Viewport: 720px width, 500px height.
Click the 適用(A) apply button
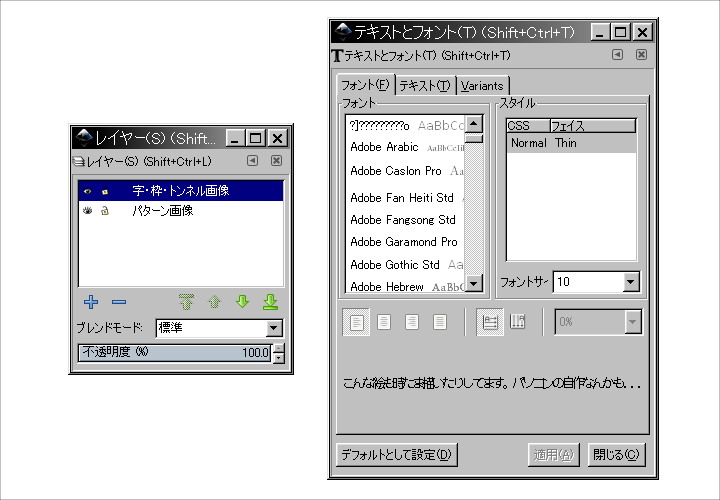[554, 455]
